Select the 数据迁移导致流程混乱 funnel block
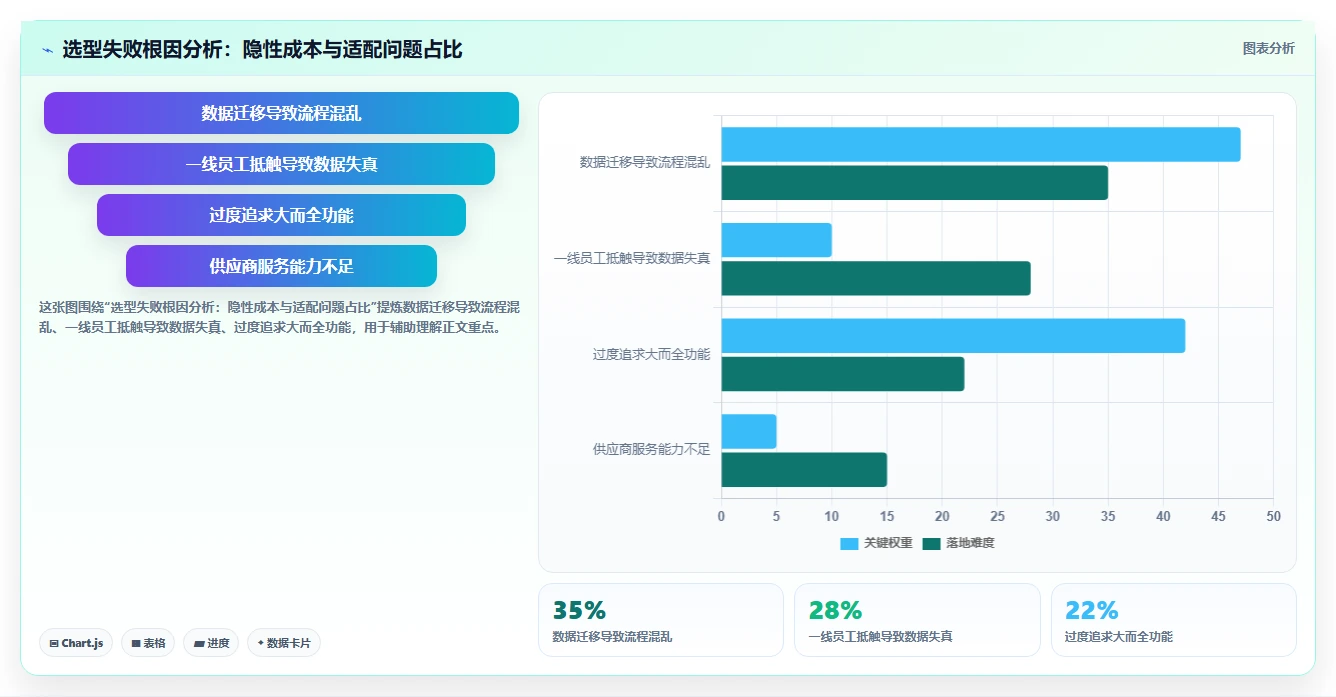The width and height of the screenshot is (1336, 697). [281, 113]
